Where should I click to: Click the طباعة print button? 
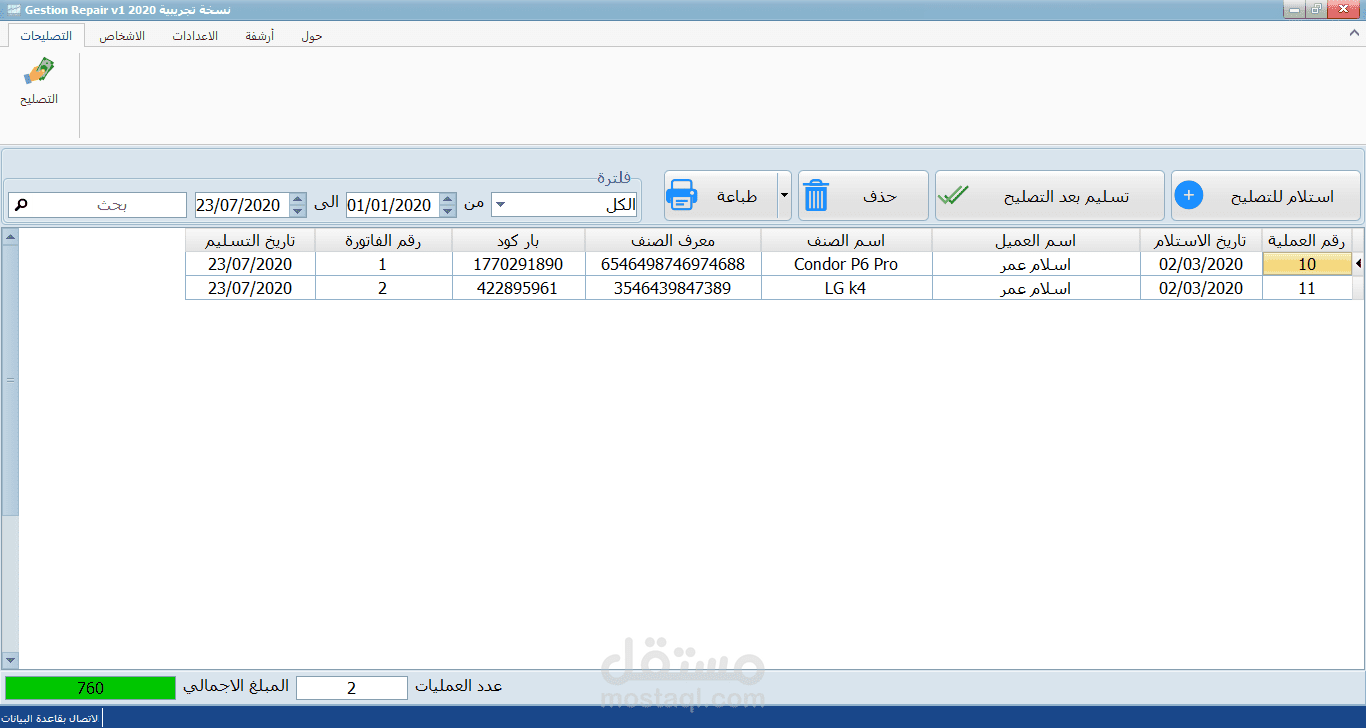(721, 195)
